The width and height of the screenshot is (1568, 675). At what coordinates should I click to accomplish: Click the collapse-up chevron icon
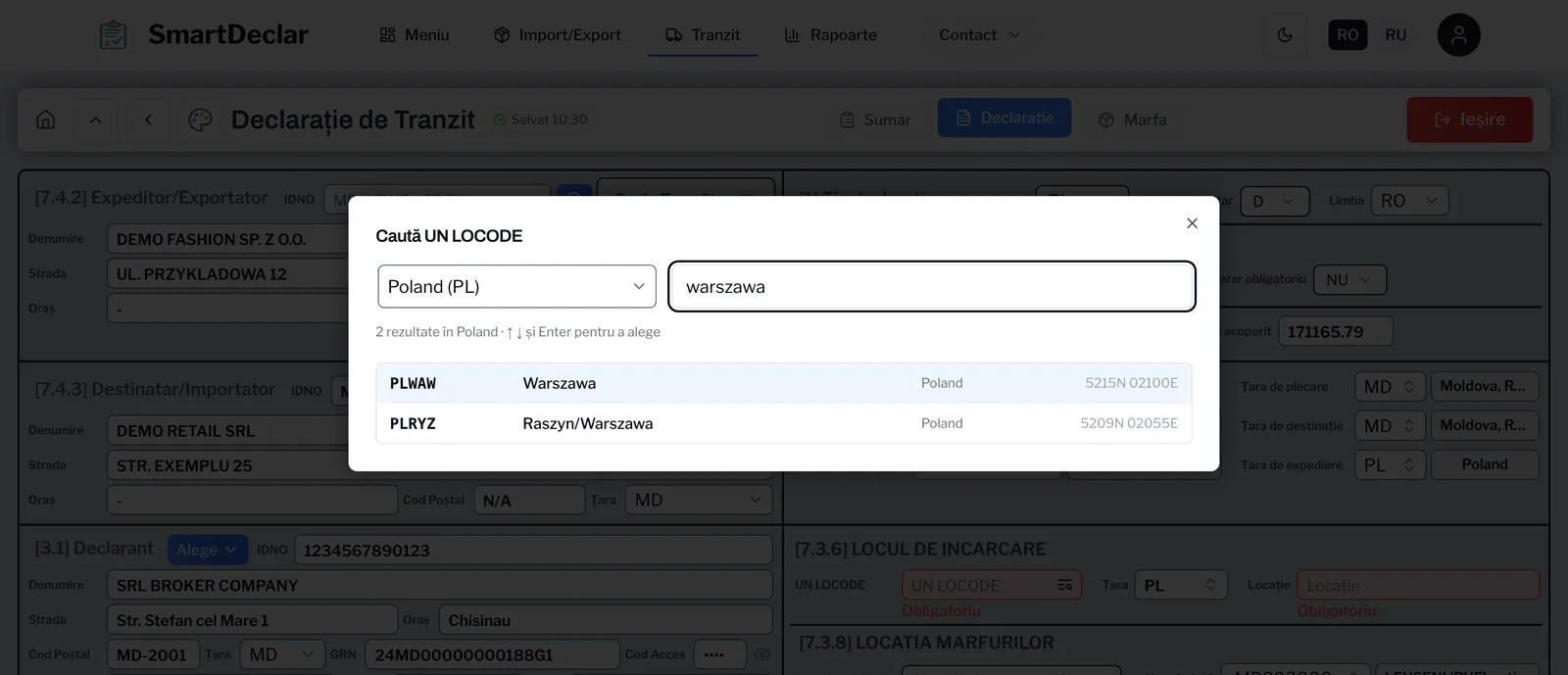pyautogui.click(x=96, y=120)
